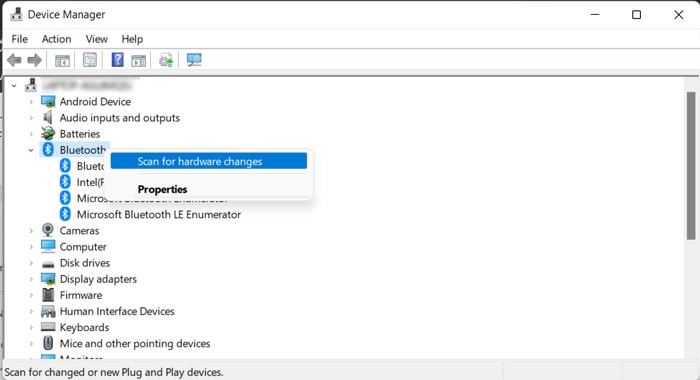Viewport: 700px width, 380px height.
Task: Click the Mice and other pointing devices icon
Action: 48,343
